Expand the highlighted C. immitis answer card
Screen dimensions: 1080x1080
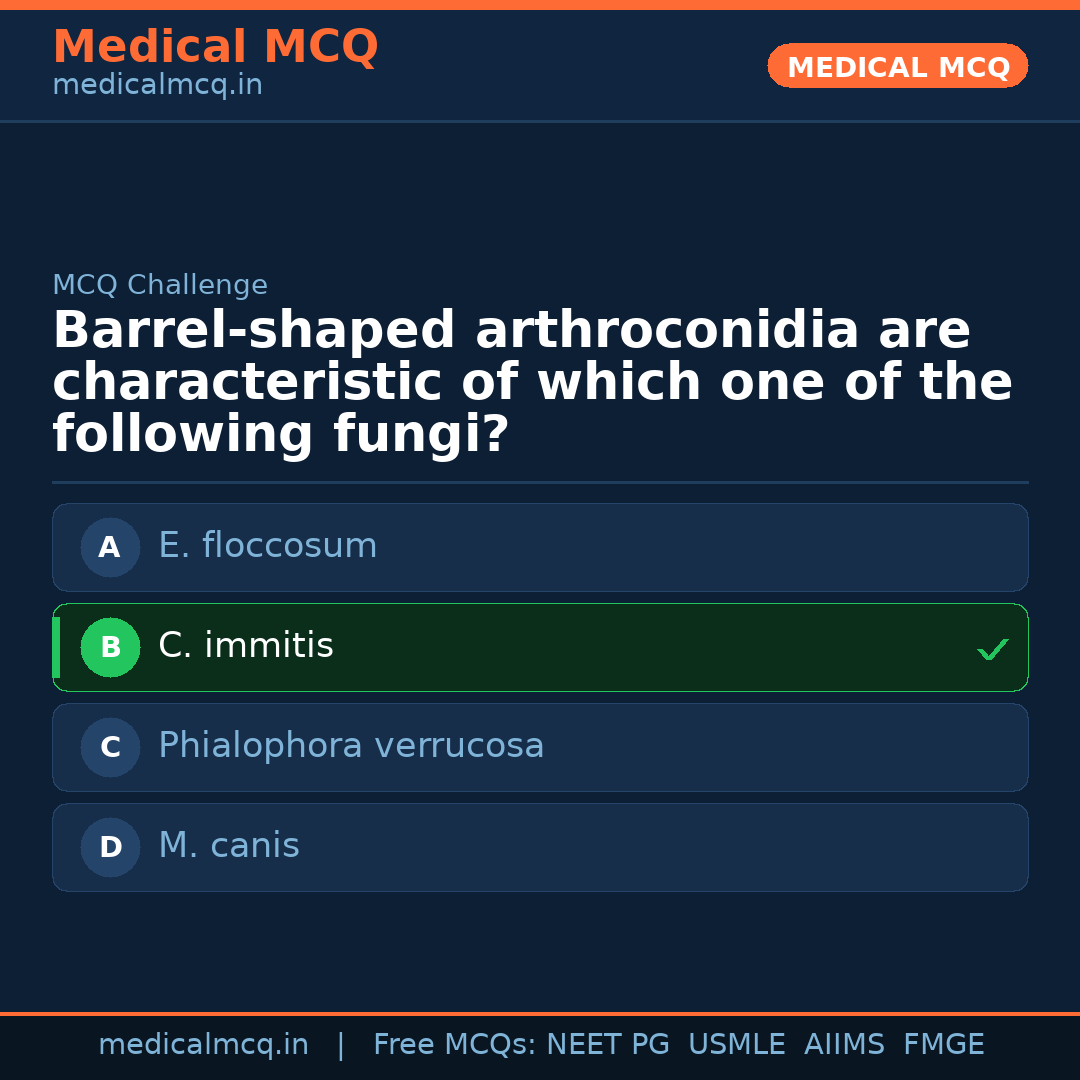click(540, 647)
